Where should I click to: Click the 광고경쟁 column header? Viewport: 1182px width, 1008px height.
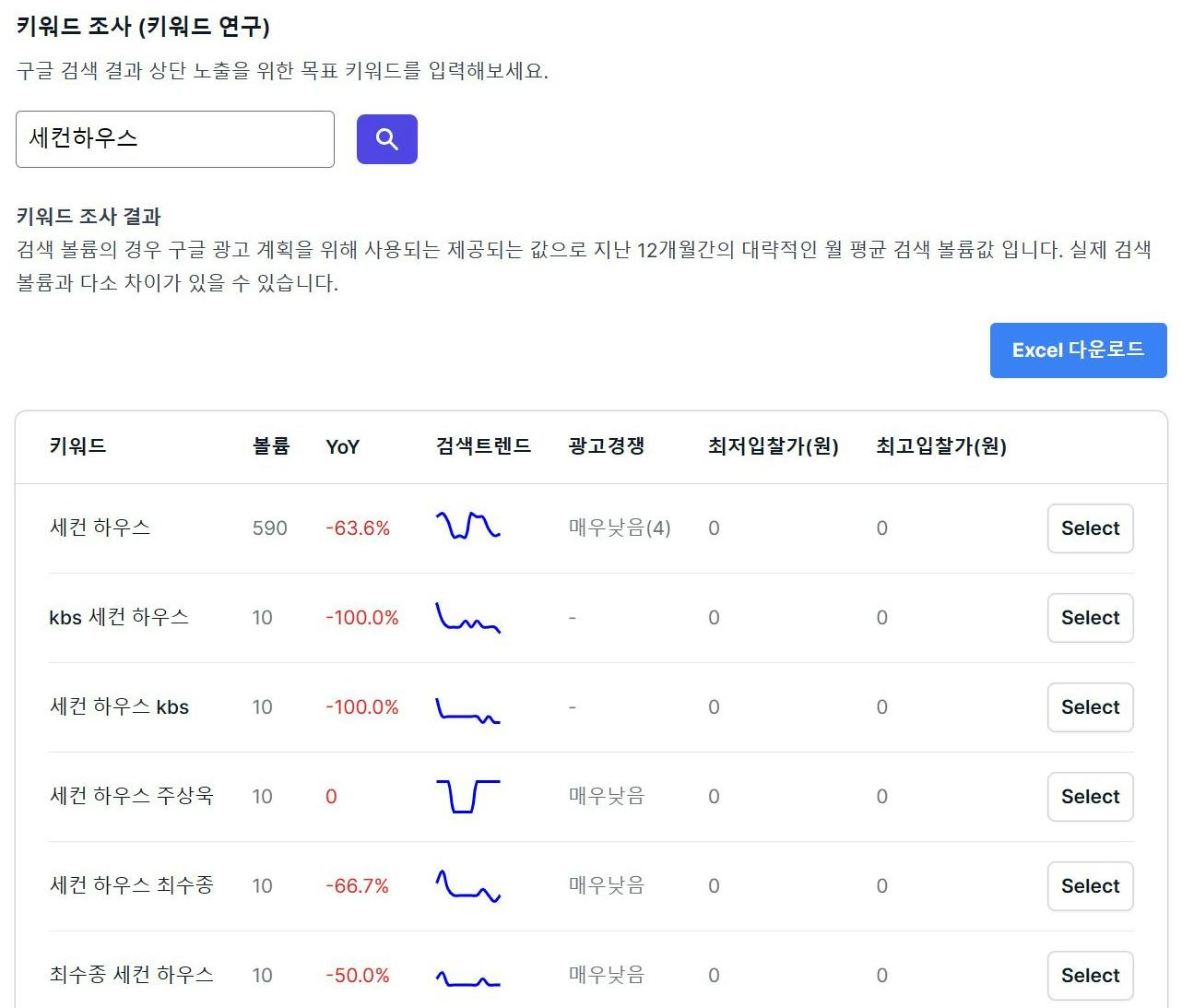click(x=606, y=446)
